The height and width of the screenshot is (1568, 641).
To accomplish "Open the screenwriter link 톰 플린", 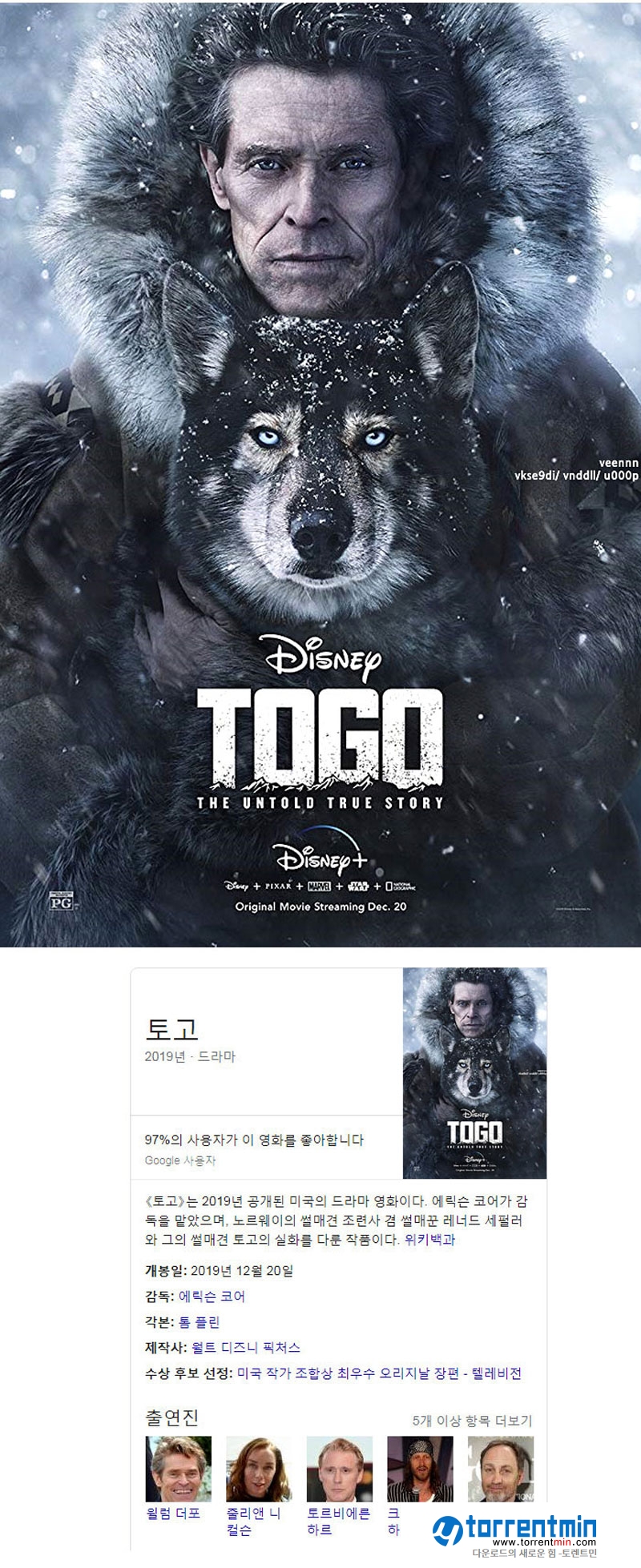I will 199,1321.
